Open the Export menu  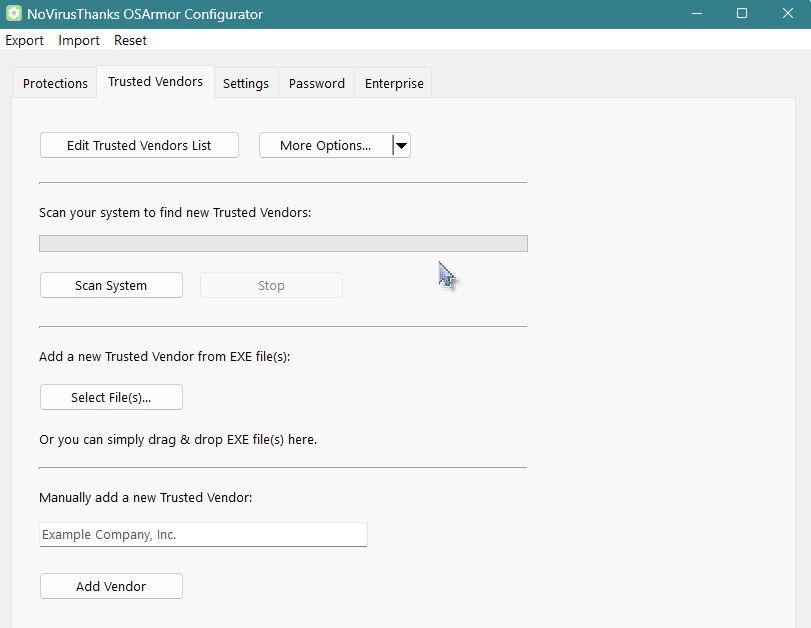tap(24, 40)
